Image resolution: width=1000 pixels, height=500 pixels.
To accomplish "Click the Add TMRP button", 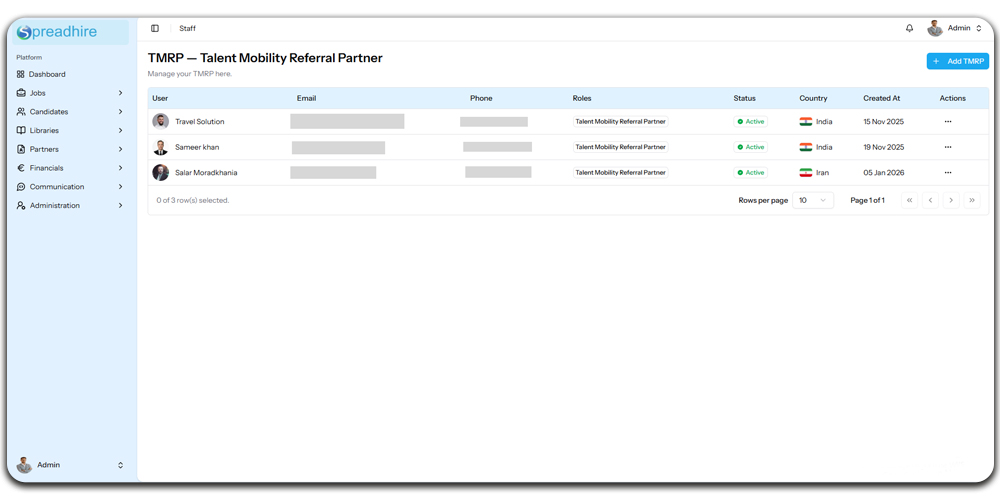I will (x=957, y=61).
